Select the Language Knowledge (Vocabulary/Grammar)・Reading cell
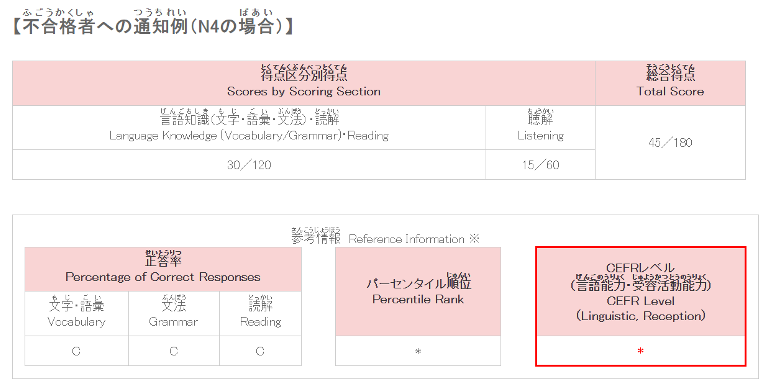 tap(249, 128)
